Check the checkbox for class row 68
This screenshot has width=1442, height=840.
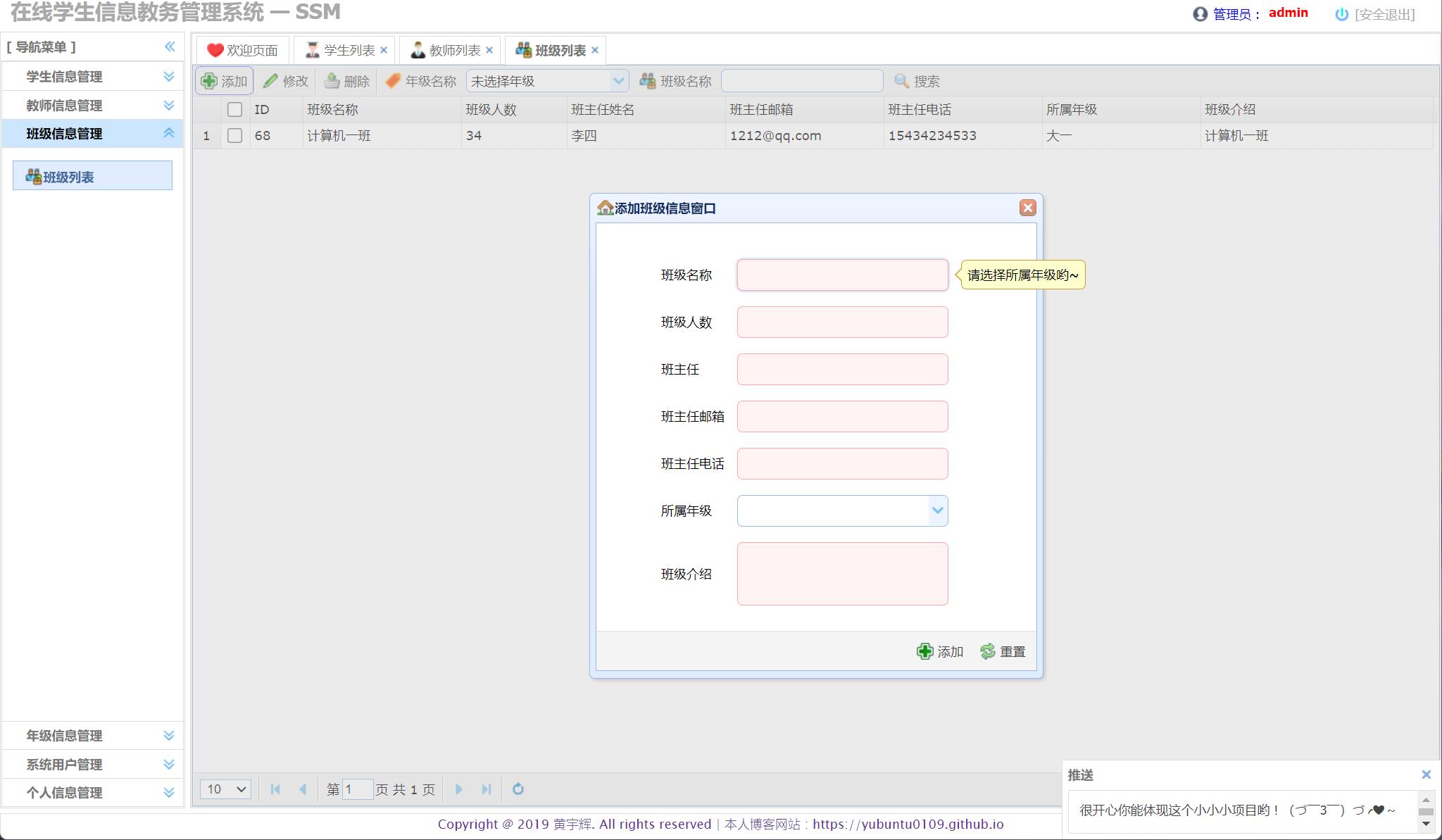236,135
